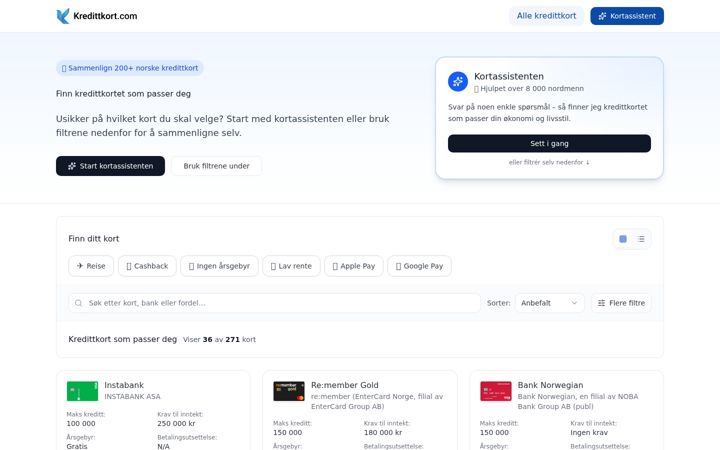This screenshot has width=720, height=450.
Task: Click the 'Kredittkort som passer deg' heading
Action: 123,339
